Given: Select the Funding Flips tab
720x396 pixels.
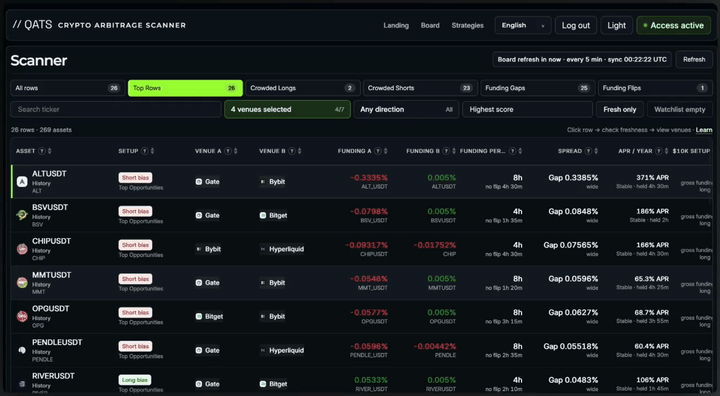Looking at the screenshot, I should [655, 88].
